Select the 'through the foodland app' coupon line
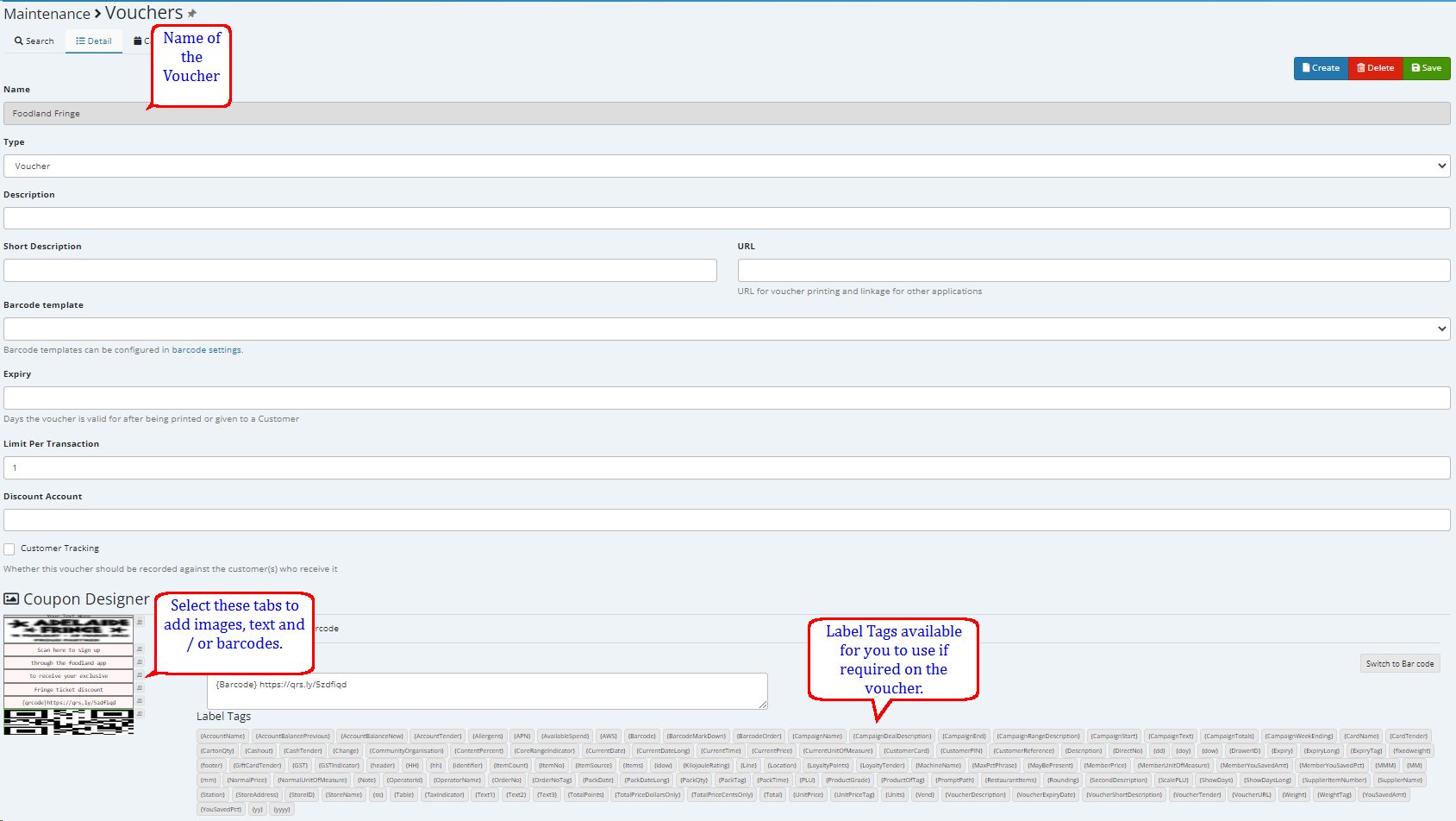This screenshot has width=1456, height=821. [x=69, y=663]
